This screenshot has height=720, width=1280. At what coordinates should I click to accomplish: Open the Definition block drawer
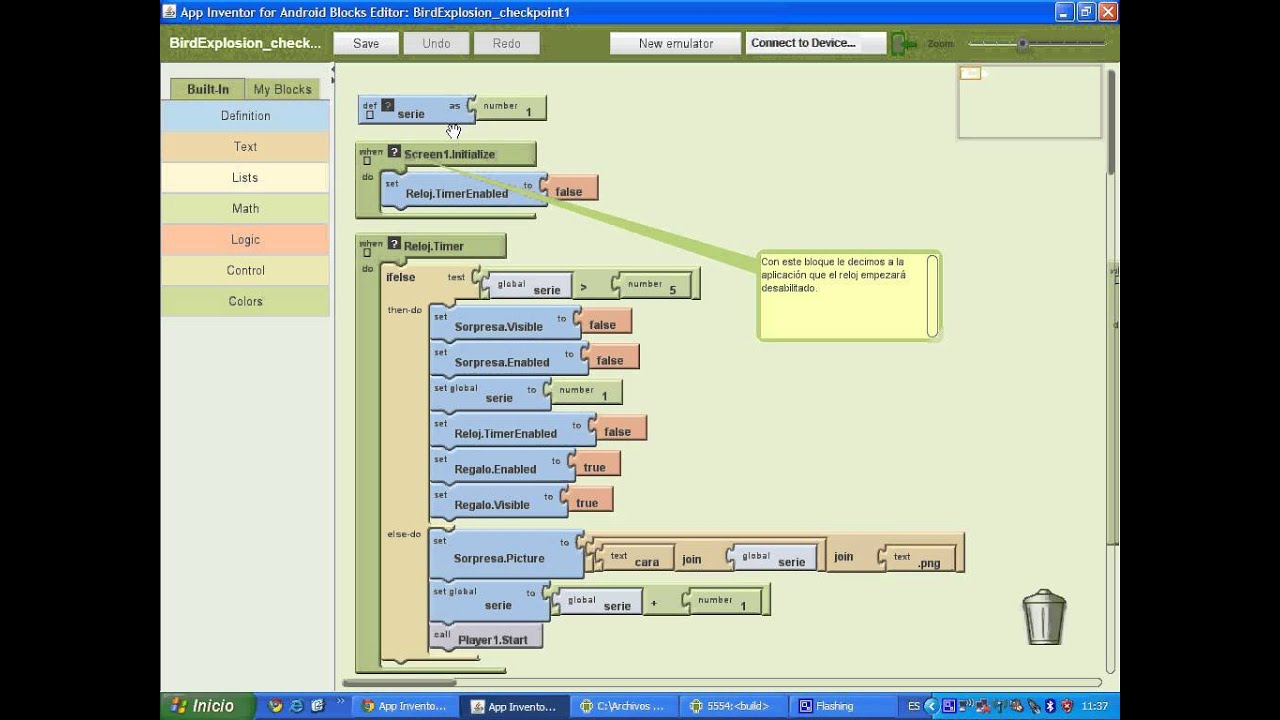click(x=245, y=115)
